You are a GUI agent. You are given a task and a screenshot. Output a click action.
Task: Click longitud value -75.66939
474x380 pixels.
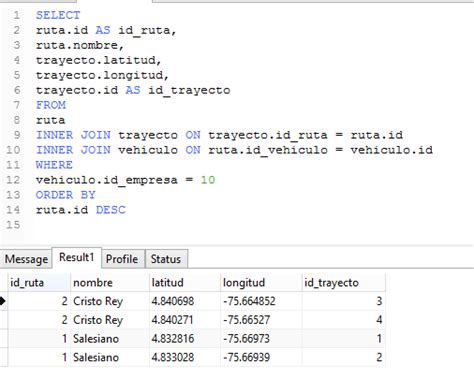(x=261, y=357)
